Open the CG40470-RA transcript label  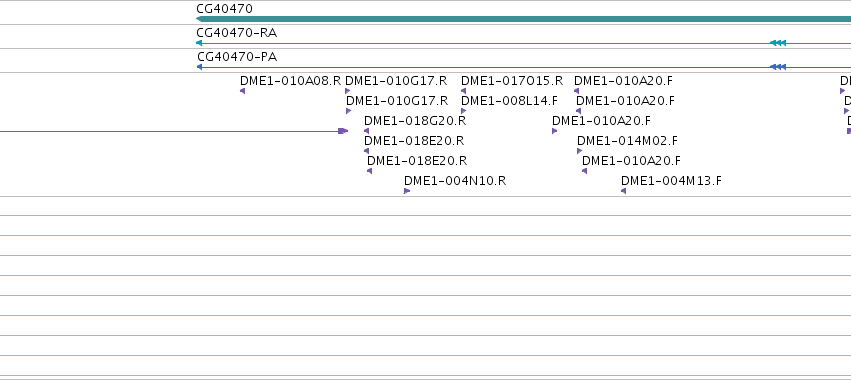[x=237, y=33]
